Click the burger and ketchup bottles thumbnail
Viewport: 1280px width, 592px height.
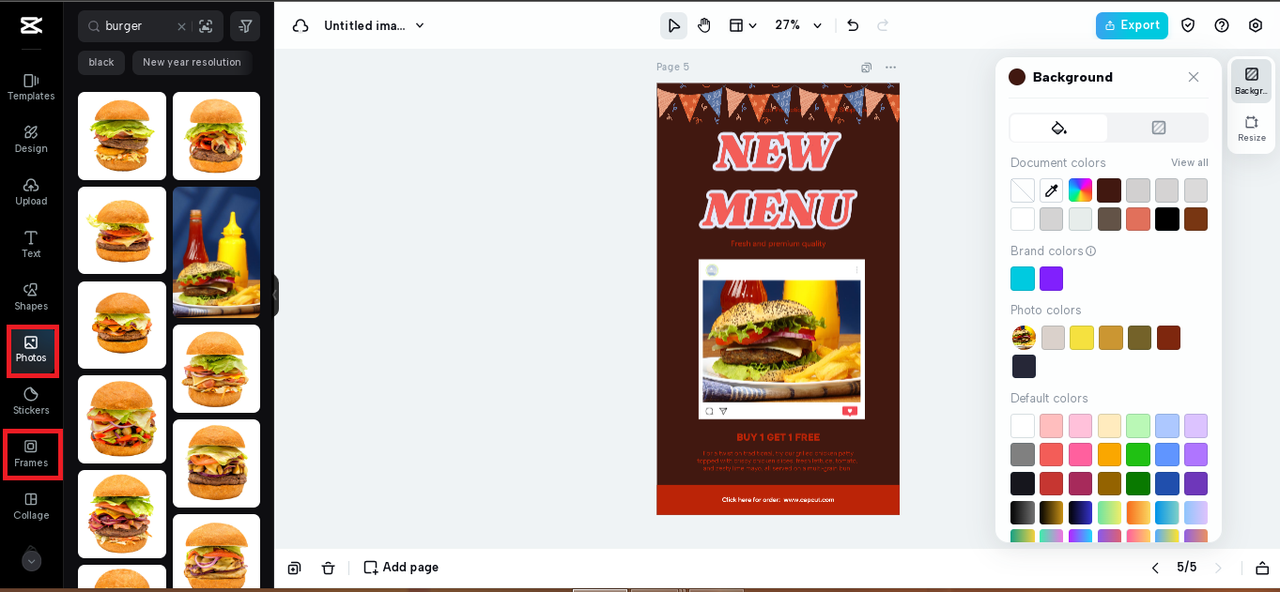click(x=216, y=252)
